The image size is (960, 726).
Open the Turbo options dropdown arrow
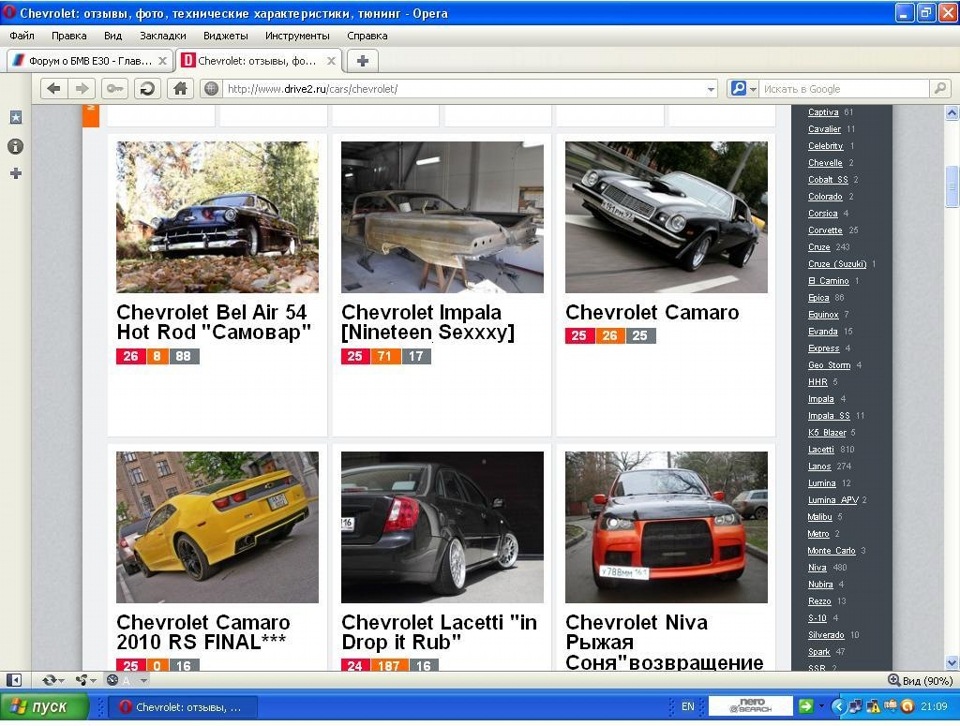pyautogui.click(x=93, y=680)
